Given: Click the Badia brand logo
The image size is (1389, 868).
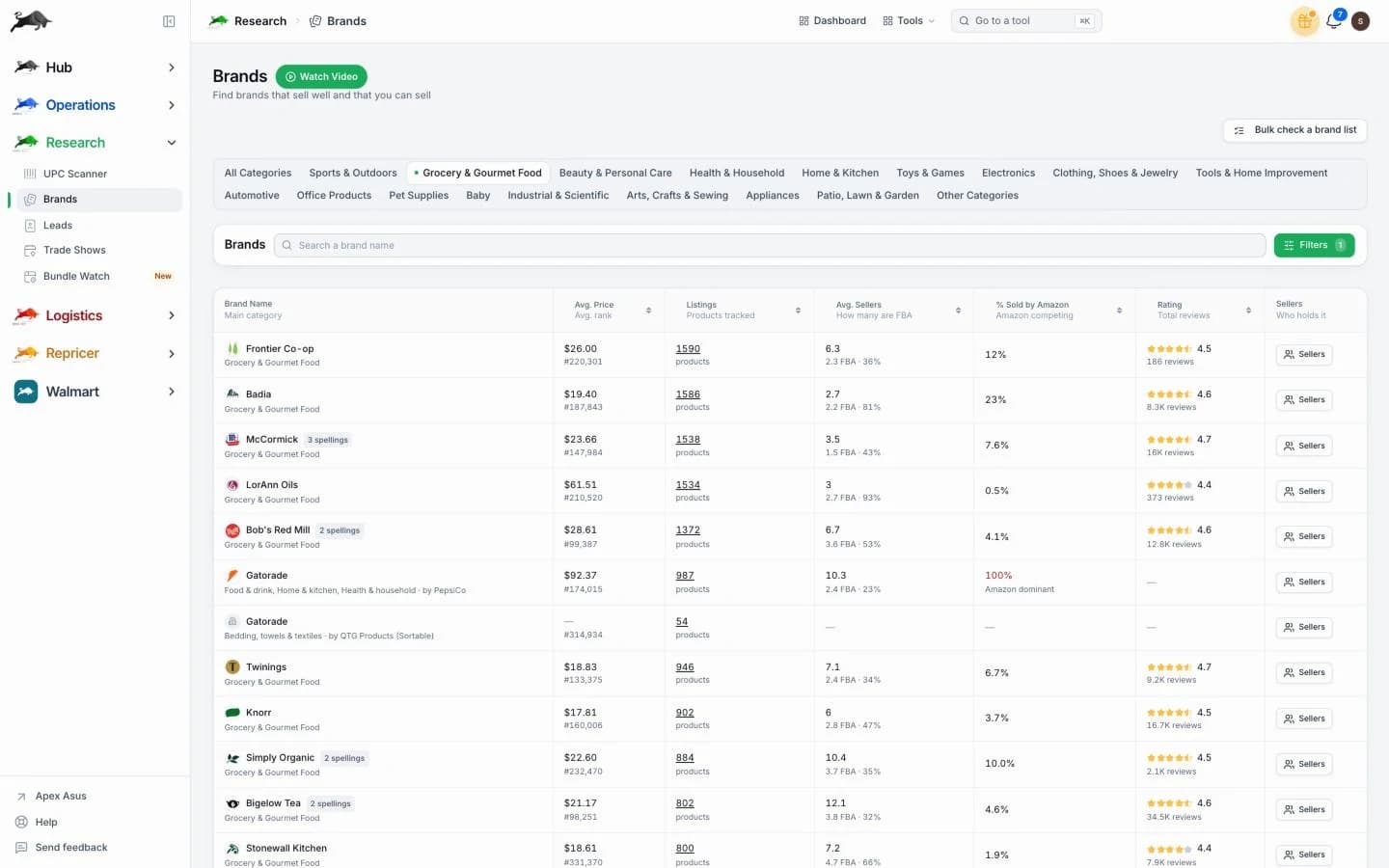Looking at the screenshot, I should click(232, 393).
